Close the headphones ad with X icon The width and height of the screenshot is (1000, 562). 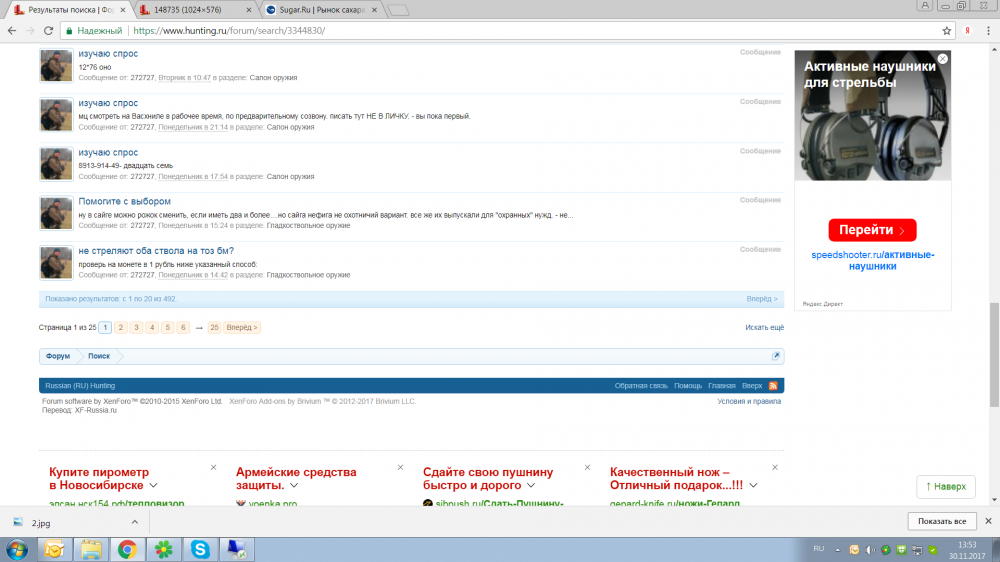click(942, 59)
